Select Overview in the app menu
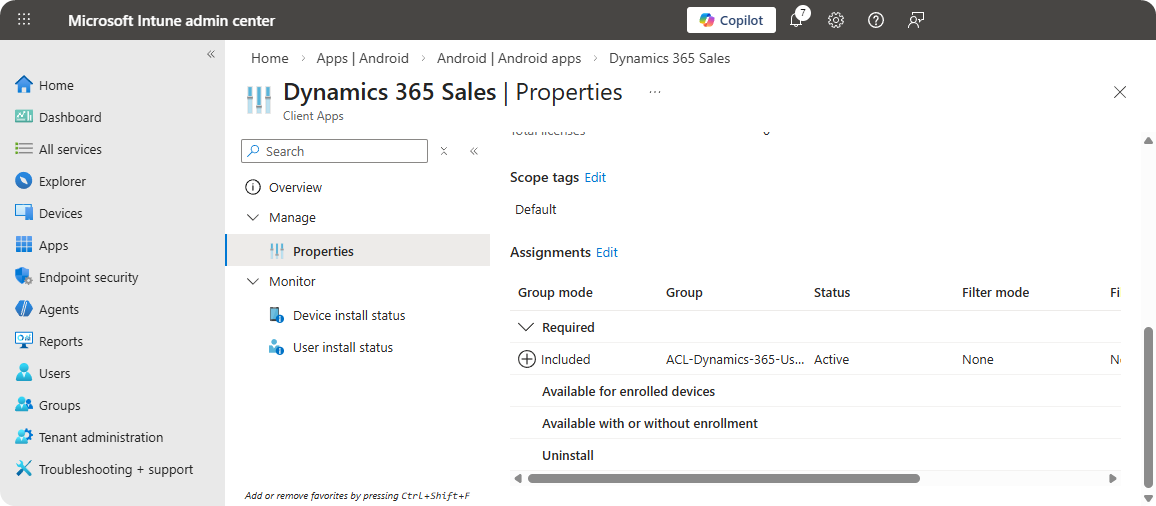 (295, 187)
